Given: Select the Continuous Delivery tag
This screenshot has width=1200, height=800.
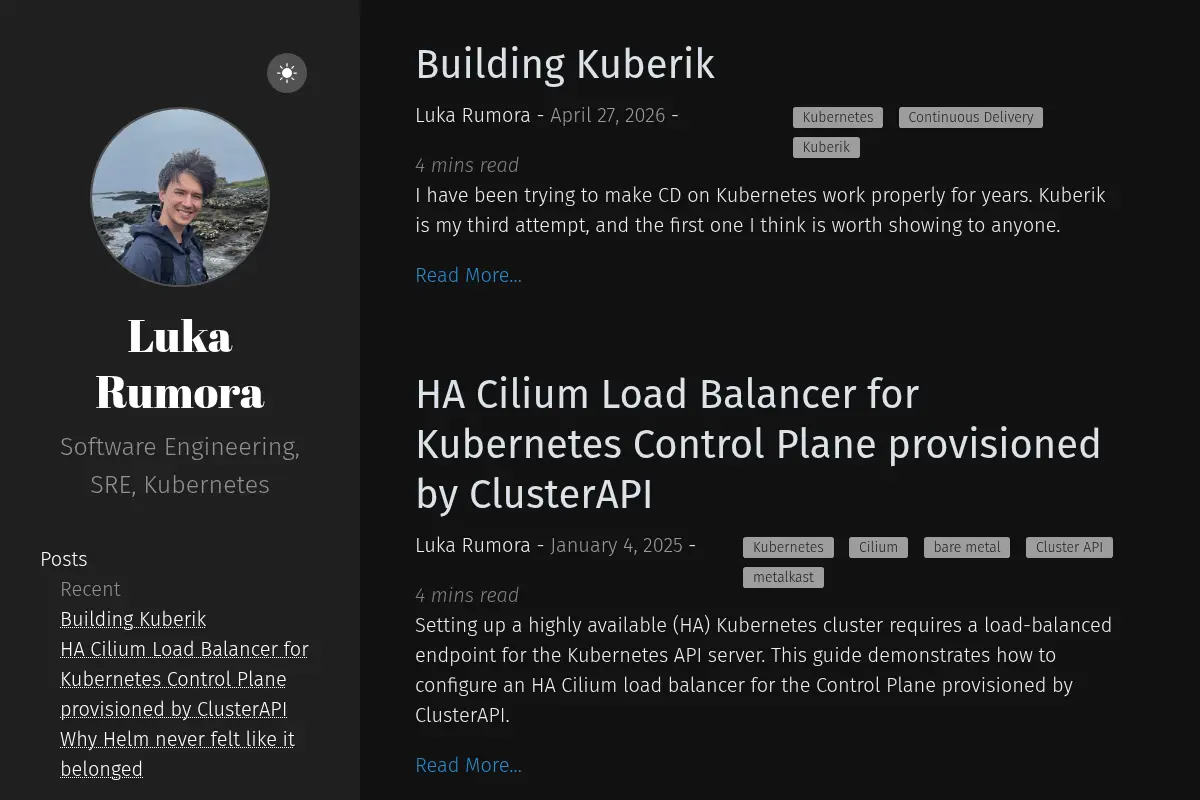Looking at the screenshot, I should [971, 117].
